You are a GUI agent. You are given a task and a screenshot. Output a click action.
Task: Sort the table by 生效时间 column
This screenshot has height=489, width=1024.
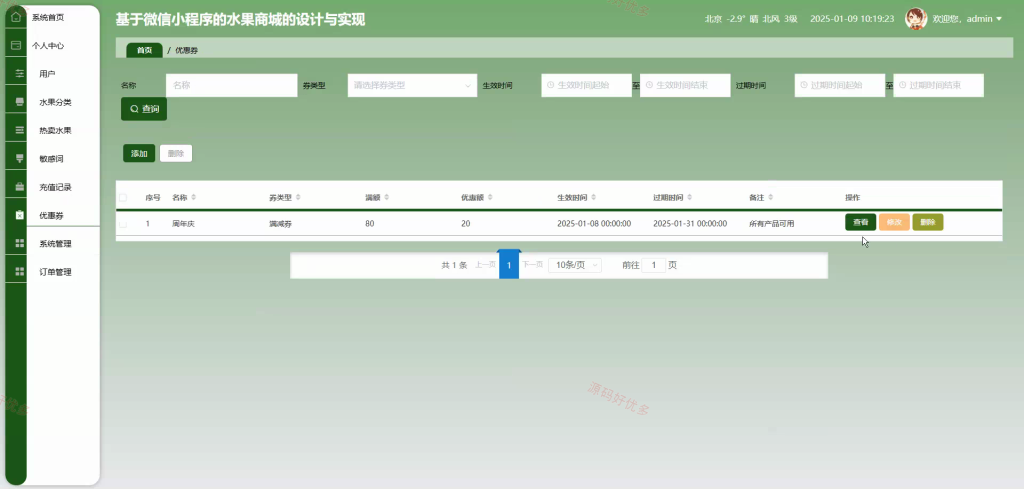coord(593,197)
